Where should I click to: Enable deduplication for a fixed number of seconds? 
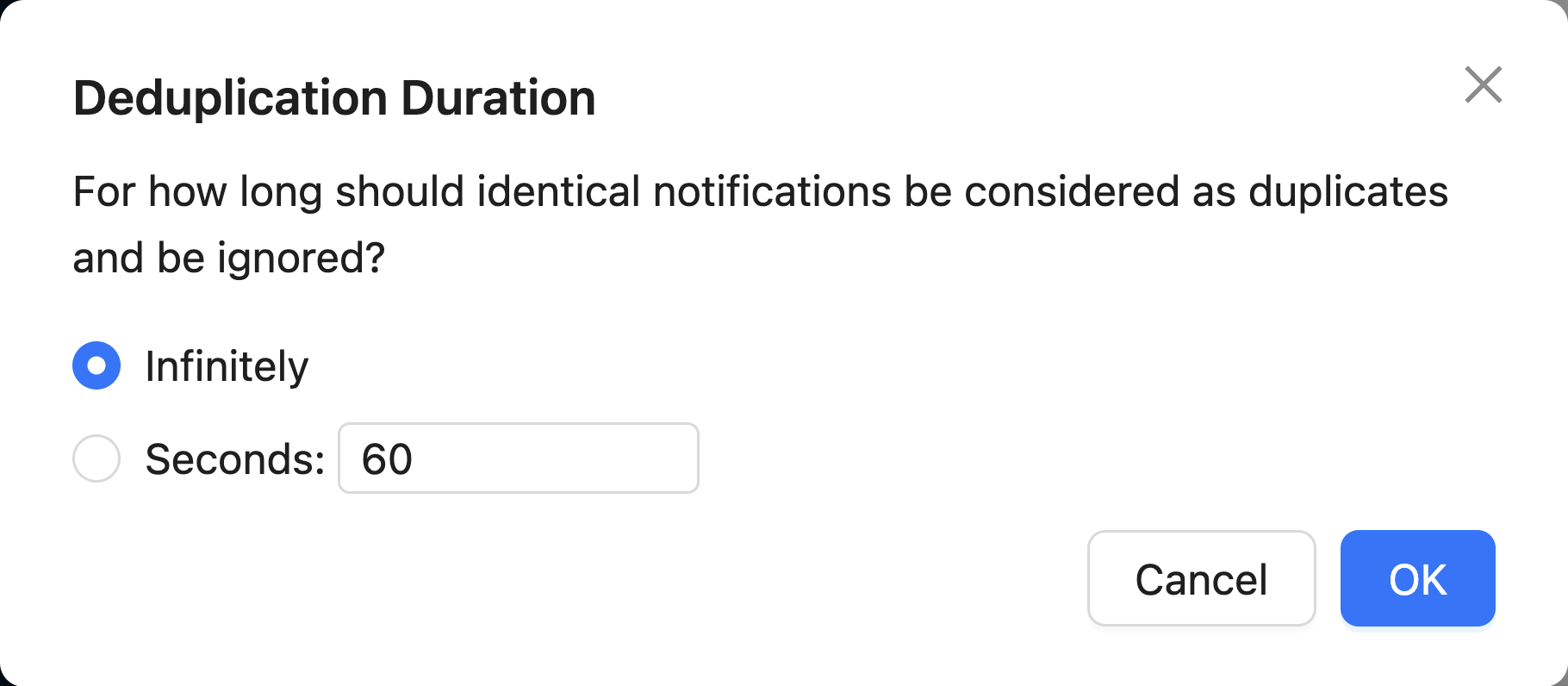coord(96,458)
